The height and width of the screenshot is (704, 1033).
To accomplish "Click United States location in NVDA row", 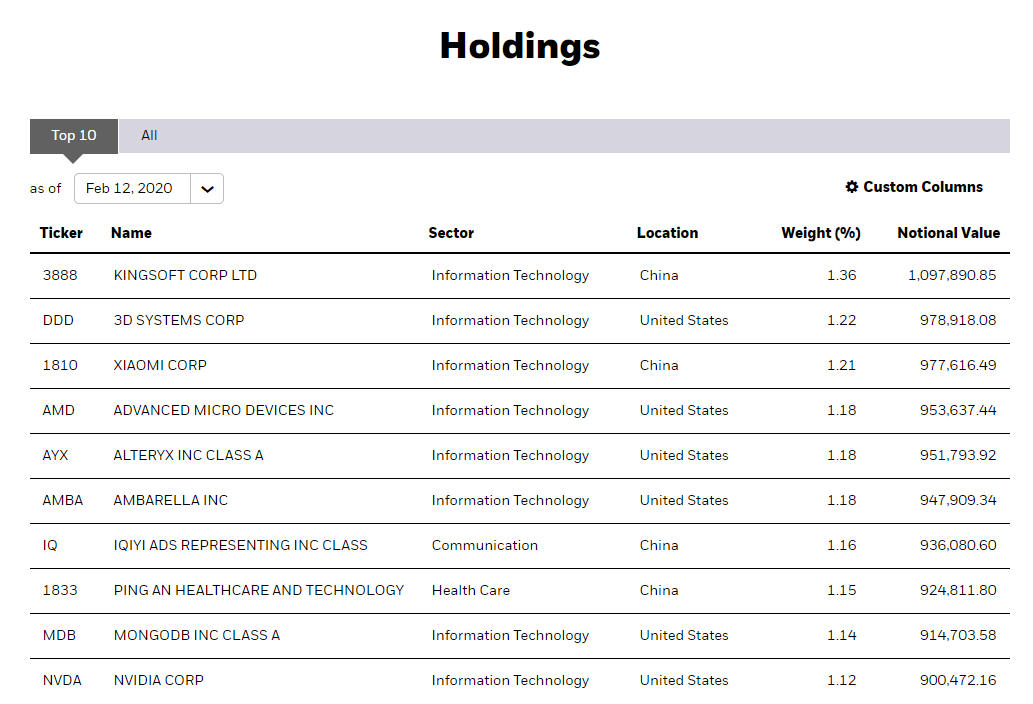I will tap(684, 680).
